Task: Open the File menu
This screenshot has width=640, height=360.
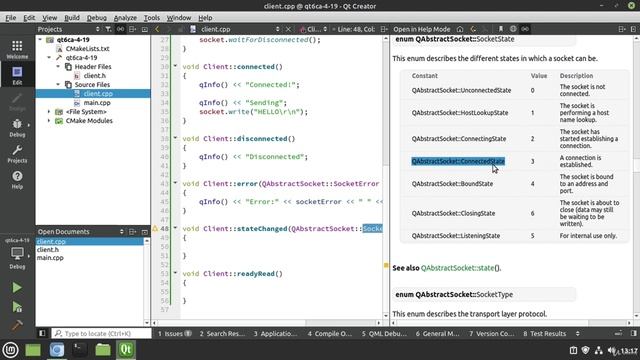Action: (x=11, y=18)
